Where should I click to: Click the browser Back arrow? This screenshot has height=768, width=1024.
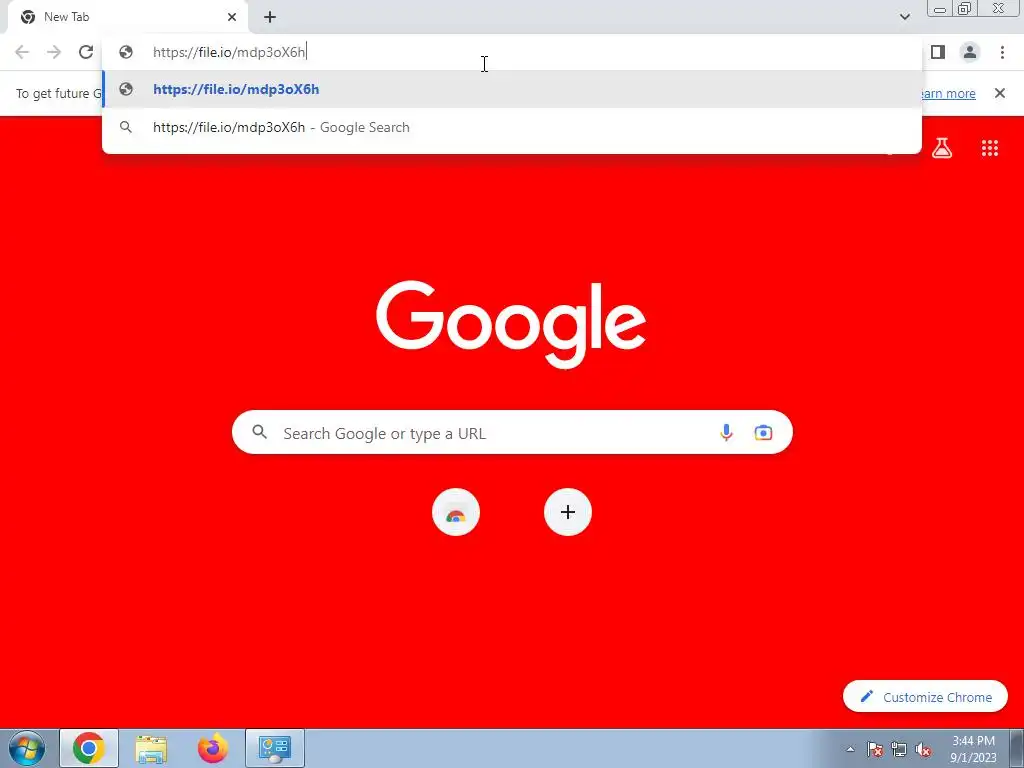click(22, 52)
